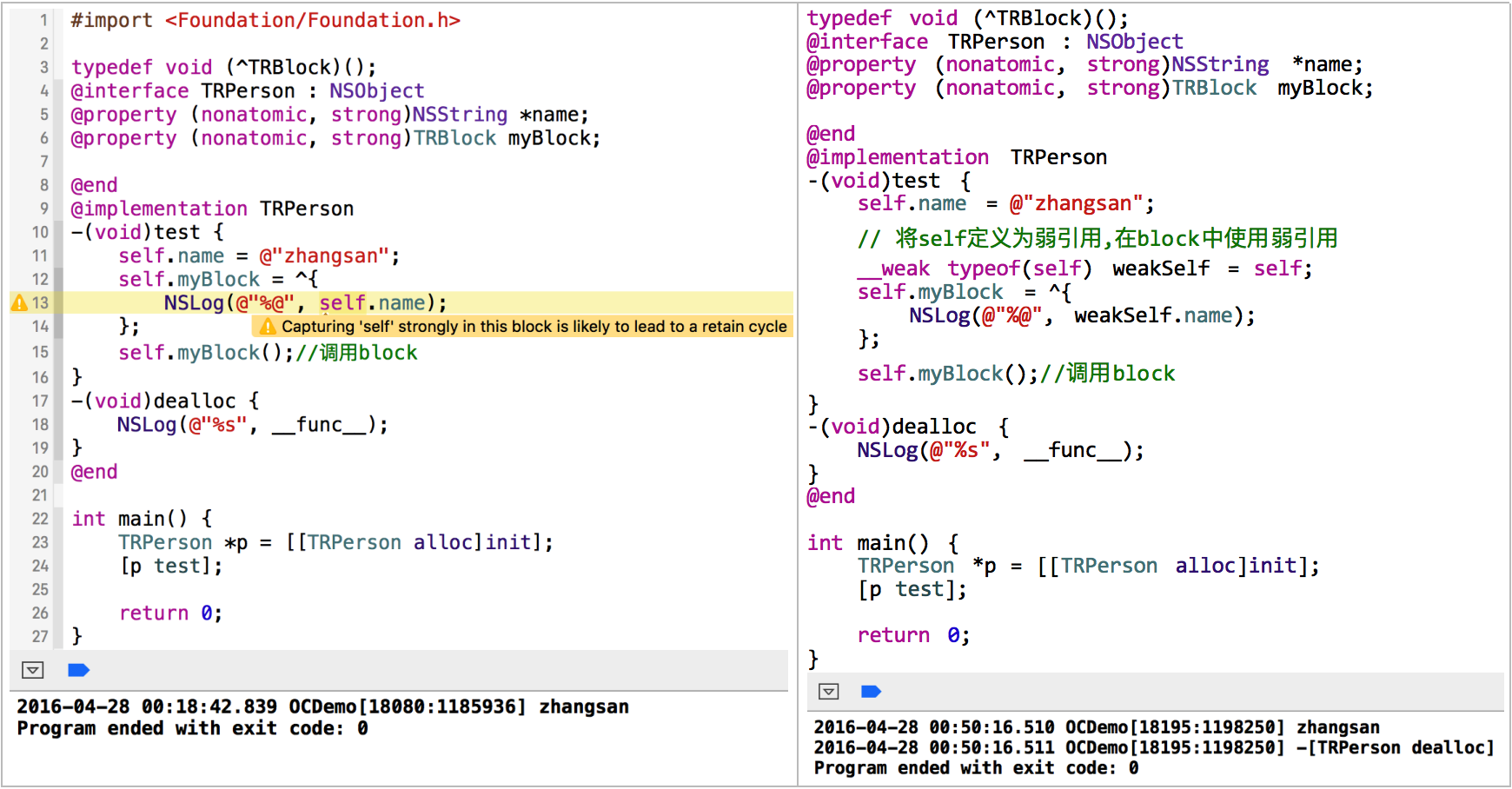Click '@implementation TRPerson' in right editor
The image size is (1512, 789).
[957, 157]
